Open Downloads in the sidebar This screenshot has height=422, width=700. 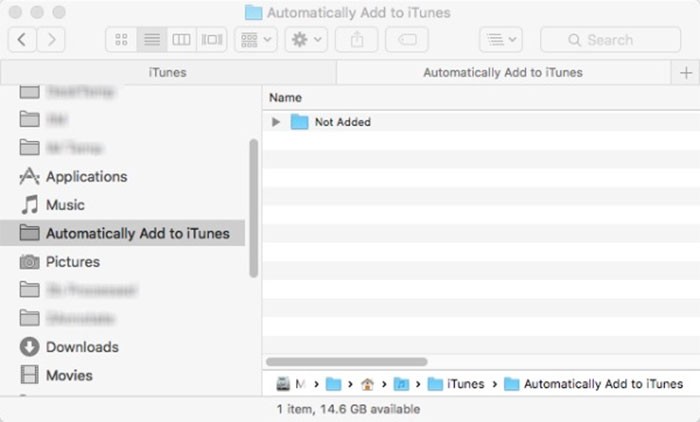coord(82,347)
